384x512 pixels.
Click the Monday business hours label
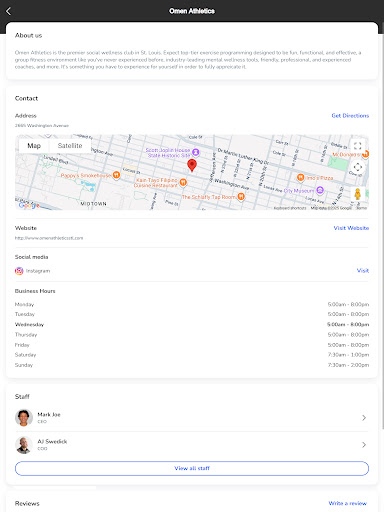[x=24, y=304]
